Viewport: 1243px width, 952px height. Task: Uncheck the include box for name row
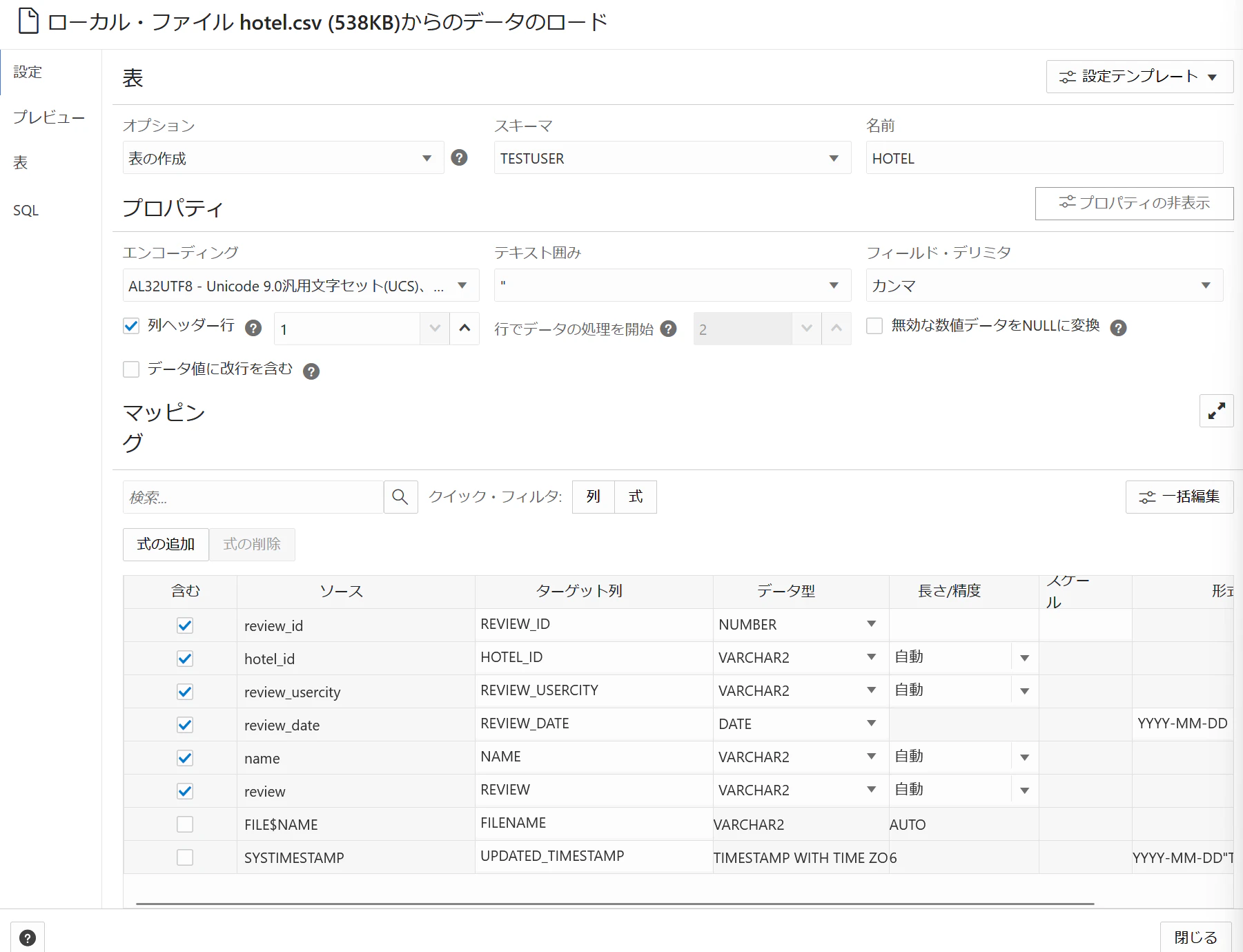[x=185, y=758]
